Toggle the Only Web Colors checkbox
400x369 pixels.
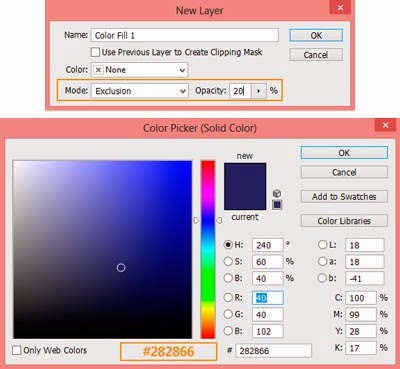17,350
